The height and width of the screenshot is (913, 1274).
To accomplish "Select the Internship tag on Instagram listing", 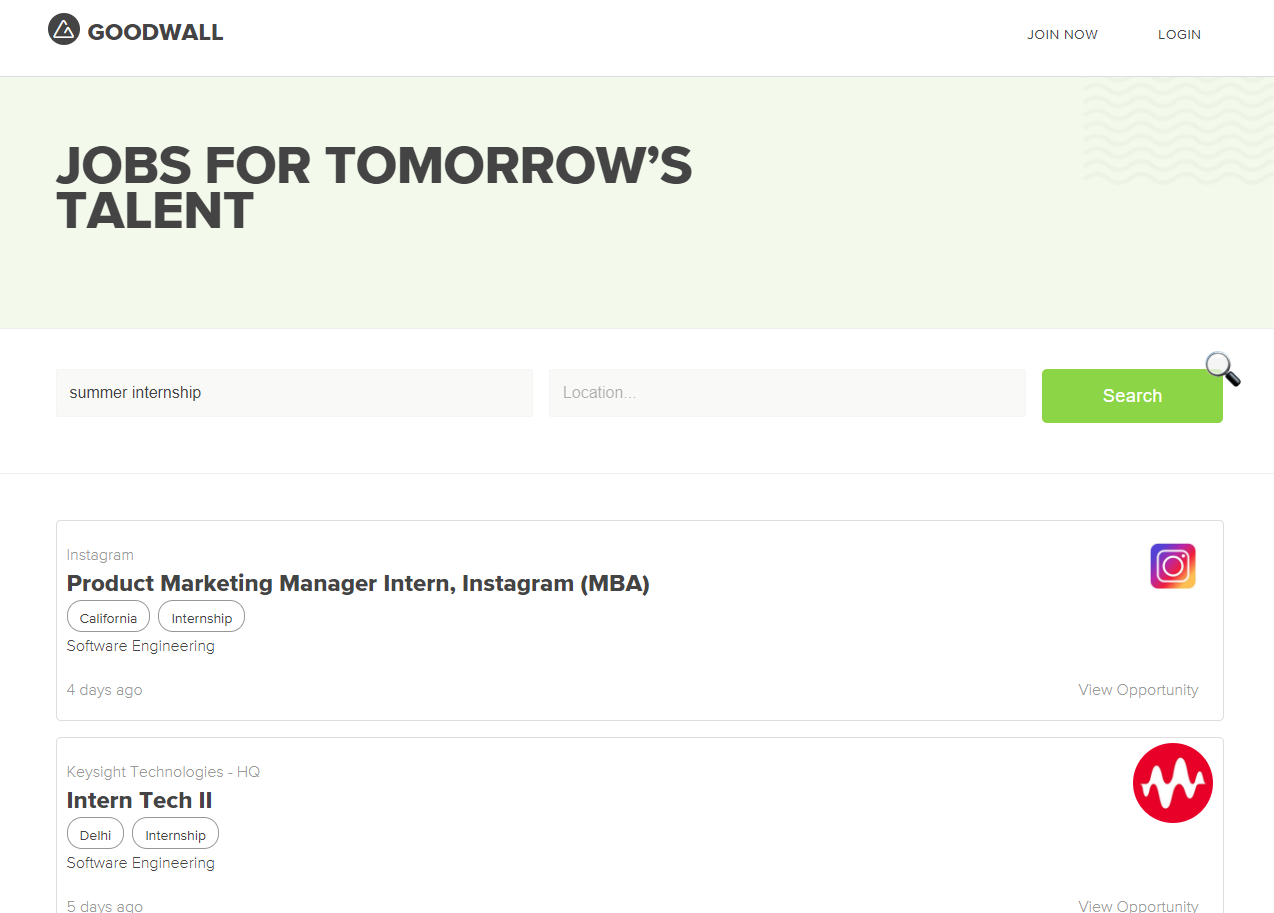I will point(201,618).
